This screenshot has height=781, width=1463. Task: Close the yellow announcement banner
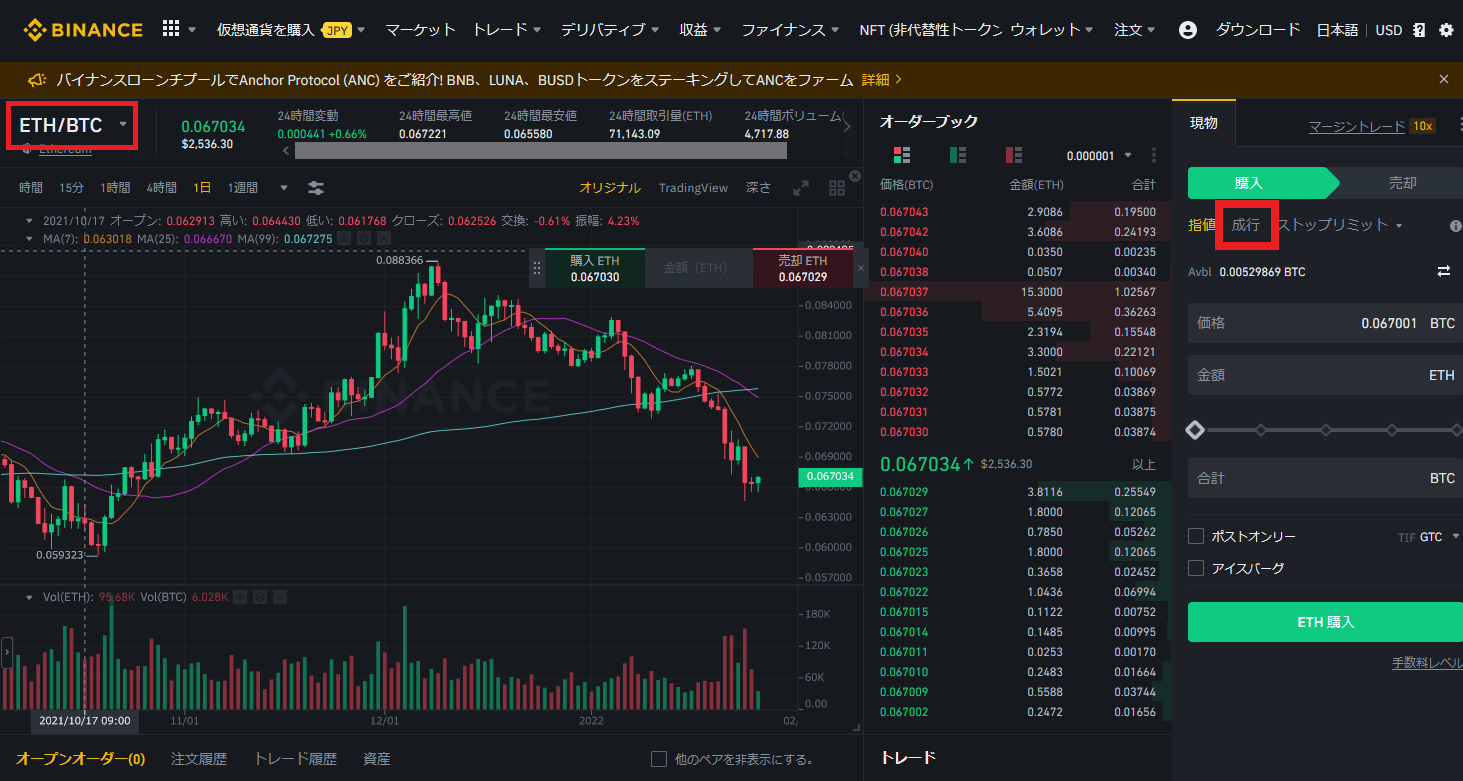(x=1443, y=79)
